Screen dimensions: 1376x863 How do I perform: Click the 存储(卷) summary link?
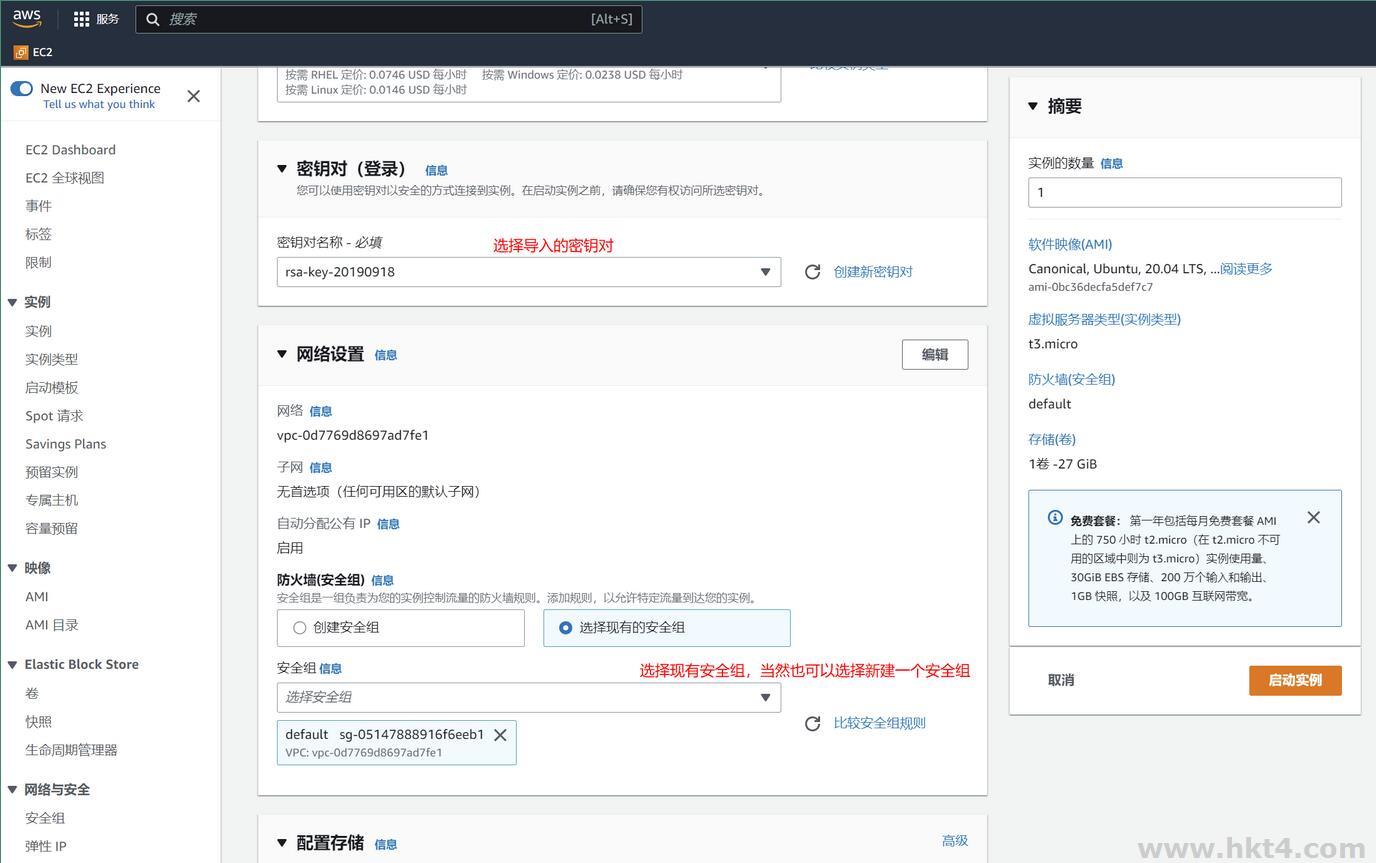point(1052,439)
